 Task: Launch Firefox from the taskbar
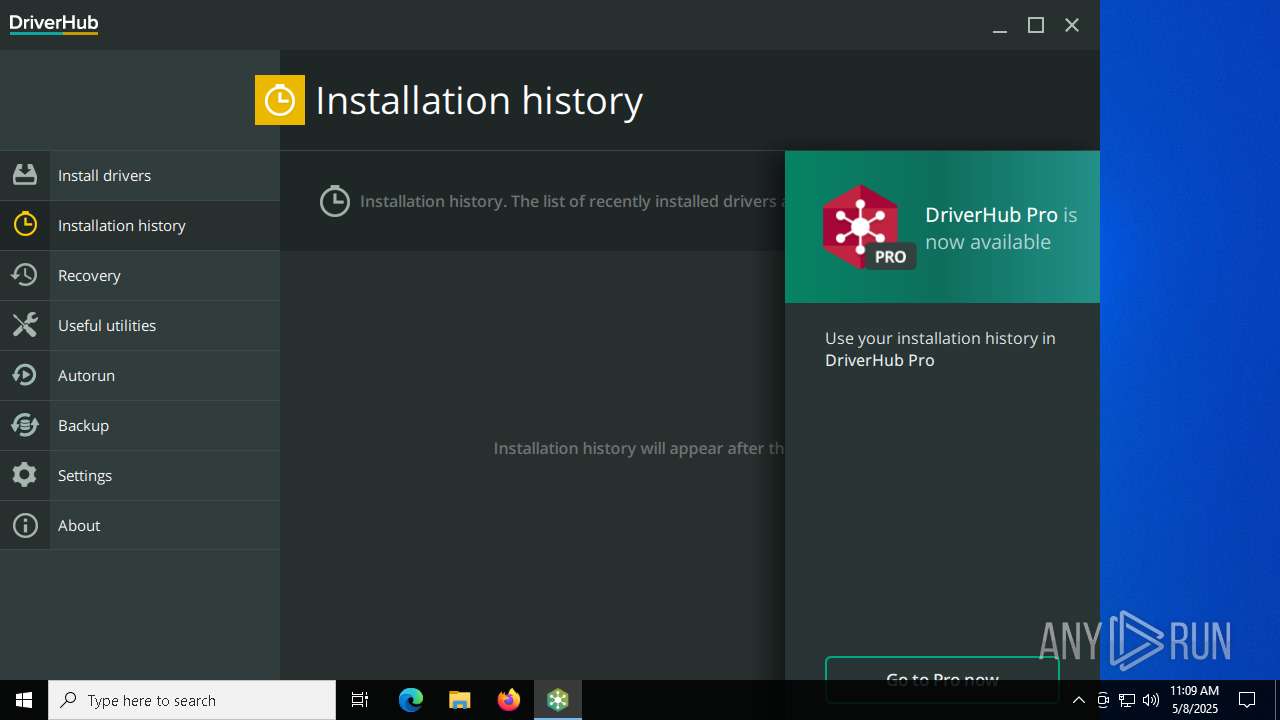point(508,700)
